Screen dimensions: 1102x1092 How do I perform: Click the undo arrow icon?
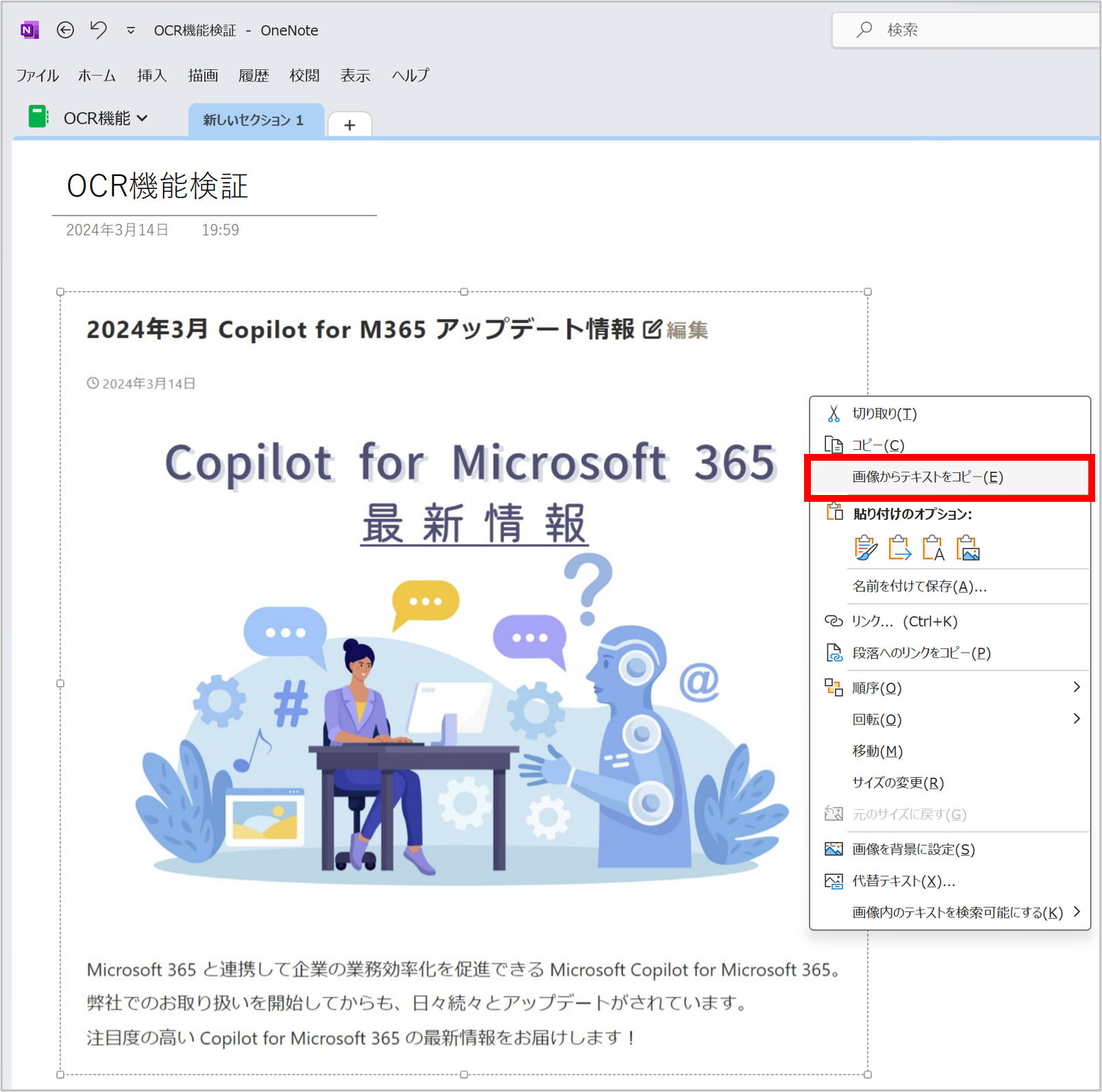pyautogui.click(x=98, y=29)
